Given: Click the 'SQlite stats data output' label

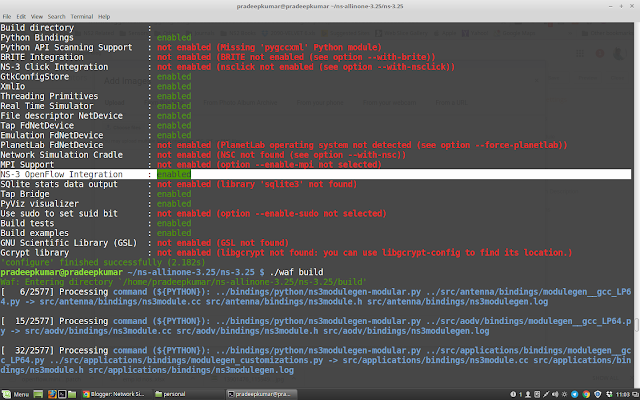Looking at the screenshot, I should pyautogui.click(x=59, y=184).
